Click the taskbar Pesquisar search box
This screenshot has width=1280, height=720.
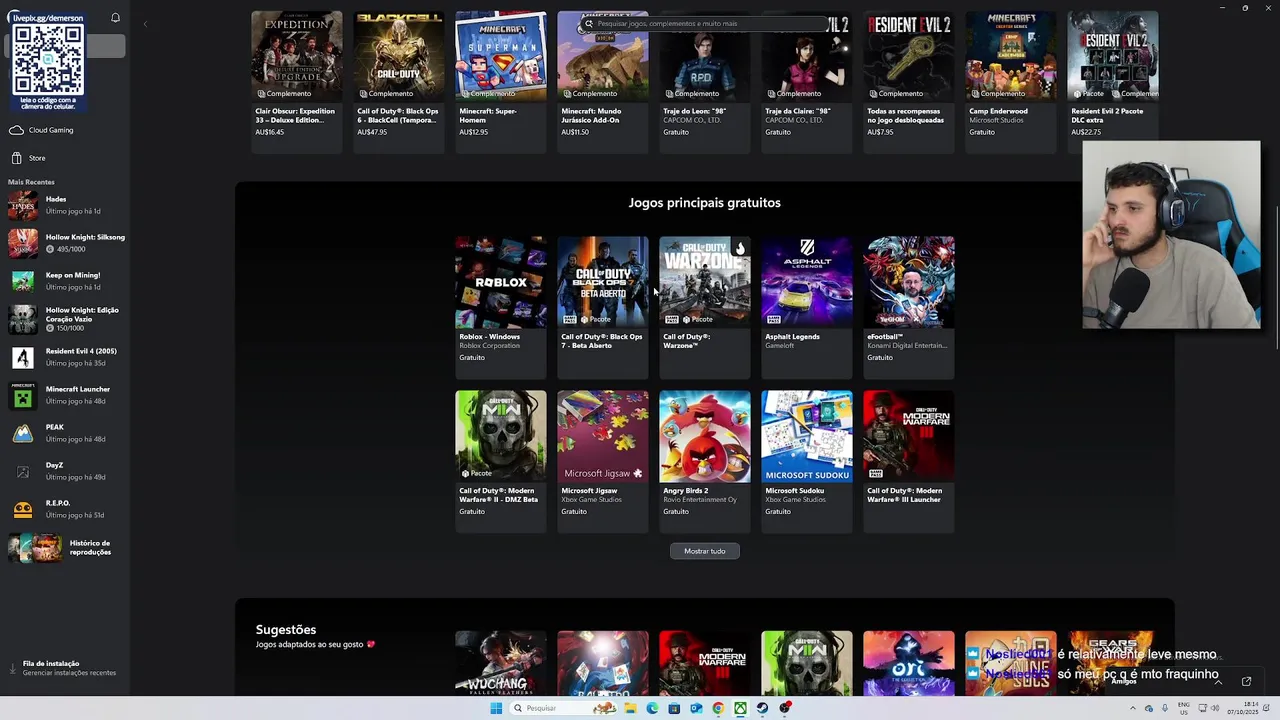pyautogui.click(x=565, y=708)
